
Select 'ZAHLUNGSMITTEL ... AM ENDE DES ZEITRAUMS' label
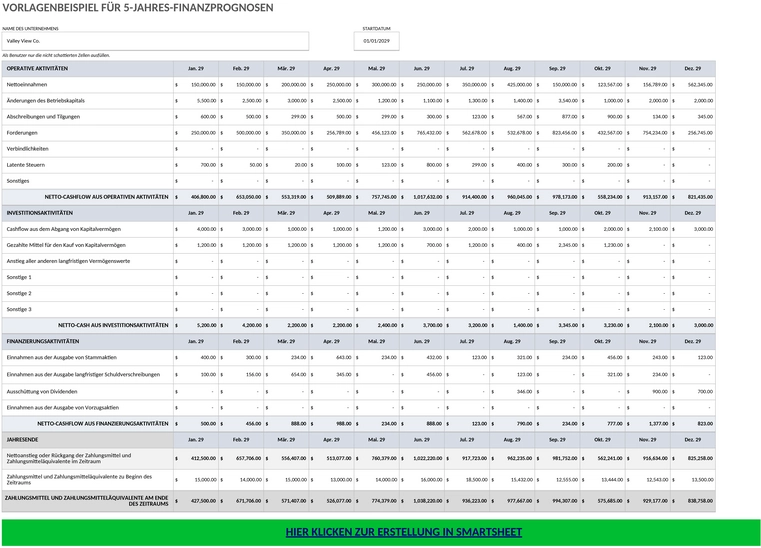pyautogui.click(x=86, y=501)
